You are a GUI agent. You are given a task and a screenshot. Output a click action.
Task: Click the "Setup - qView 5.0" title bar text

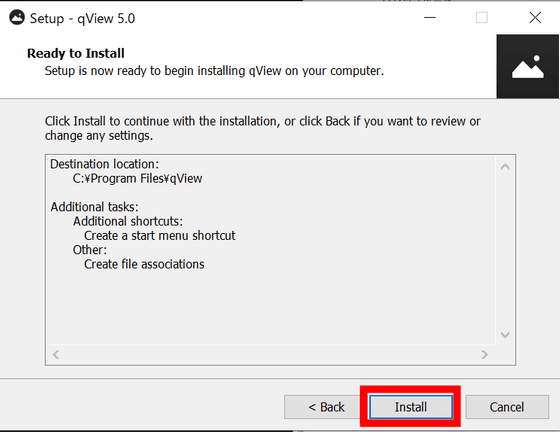pos(82,18)
